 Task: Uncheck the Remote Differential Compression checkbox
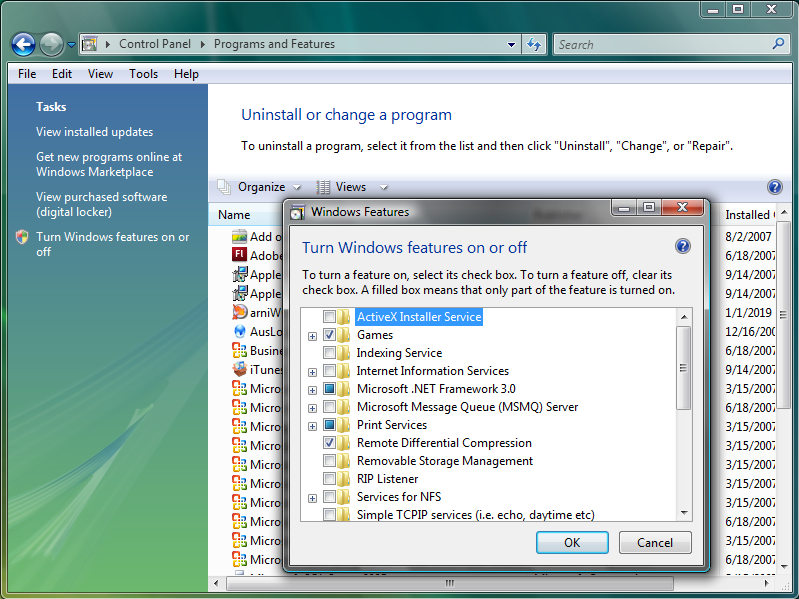pyautogui.click(x=329, y=443)
